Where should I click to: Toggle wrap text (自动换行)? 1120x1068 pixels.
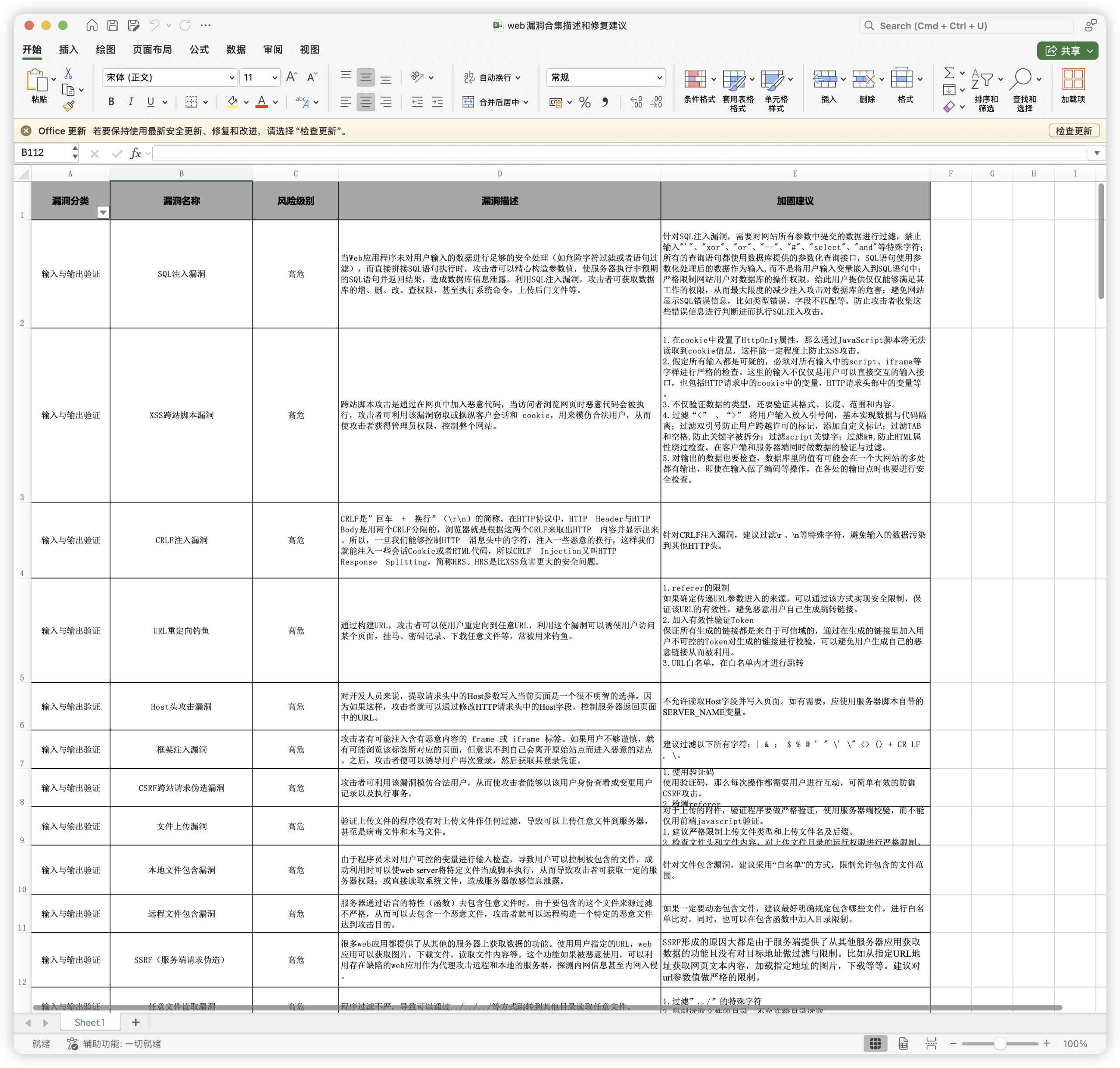[x=493, y=77]
